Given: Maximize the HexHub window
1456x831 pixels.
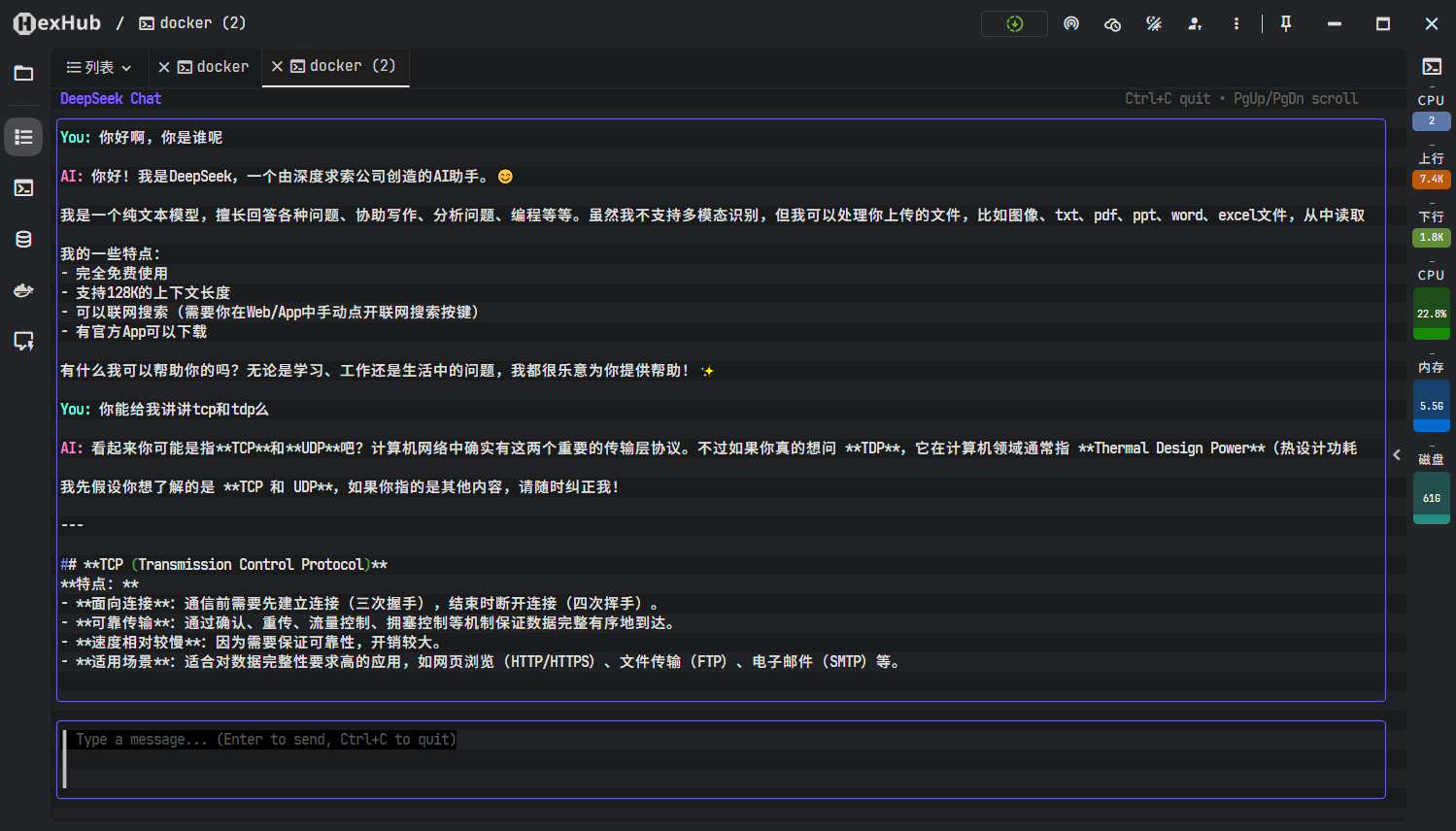Looking at the screenshot, I should pos(1383,23).
